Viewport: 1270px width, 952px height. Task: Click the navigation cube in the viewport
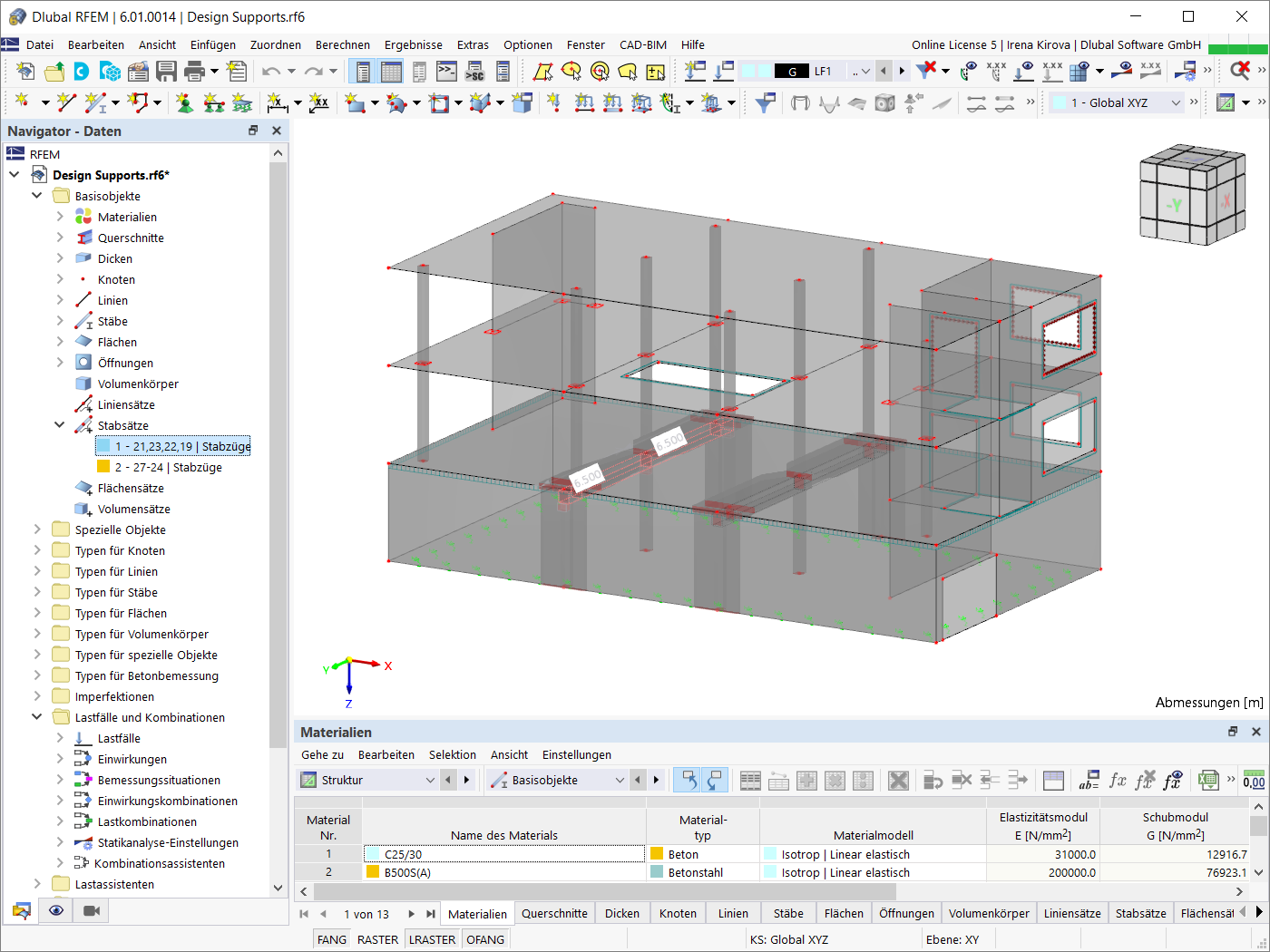[1192, 193]
